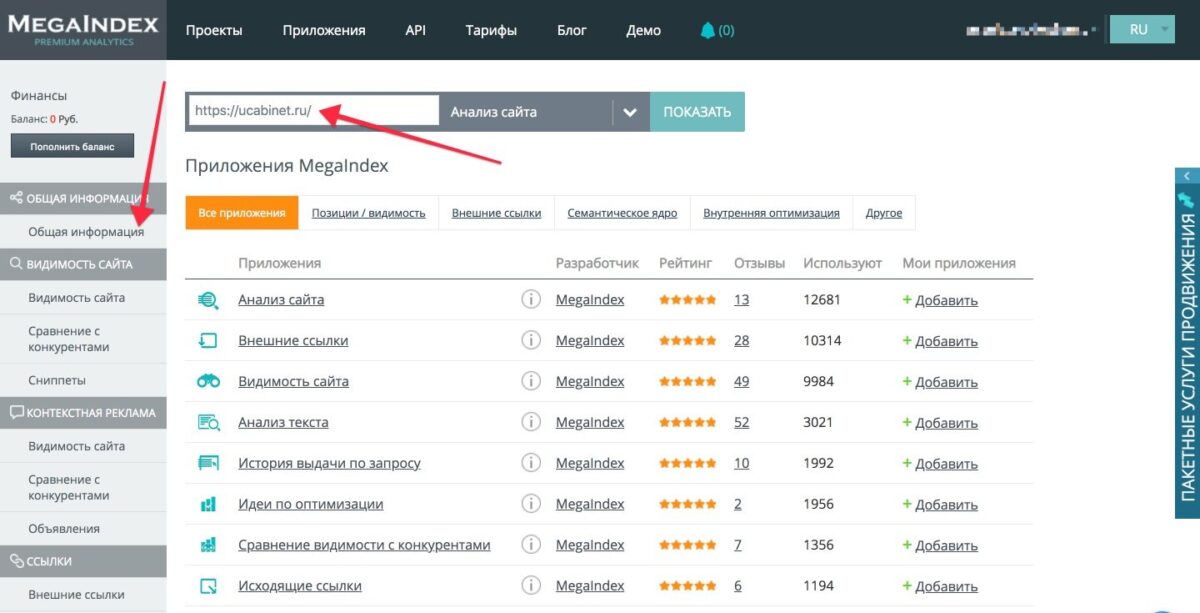1200x613 pixels.
Task: Focus the site URL input field
Action: coord(313,112)
